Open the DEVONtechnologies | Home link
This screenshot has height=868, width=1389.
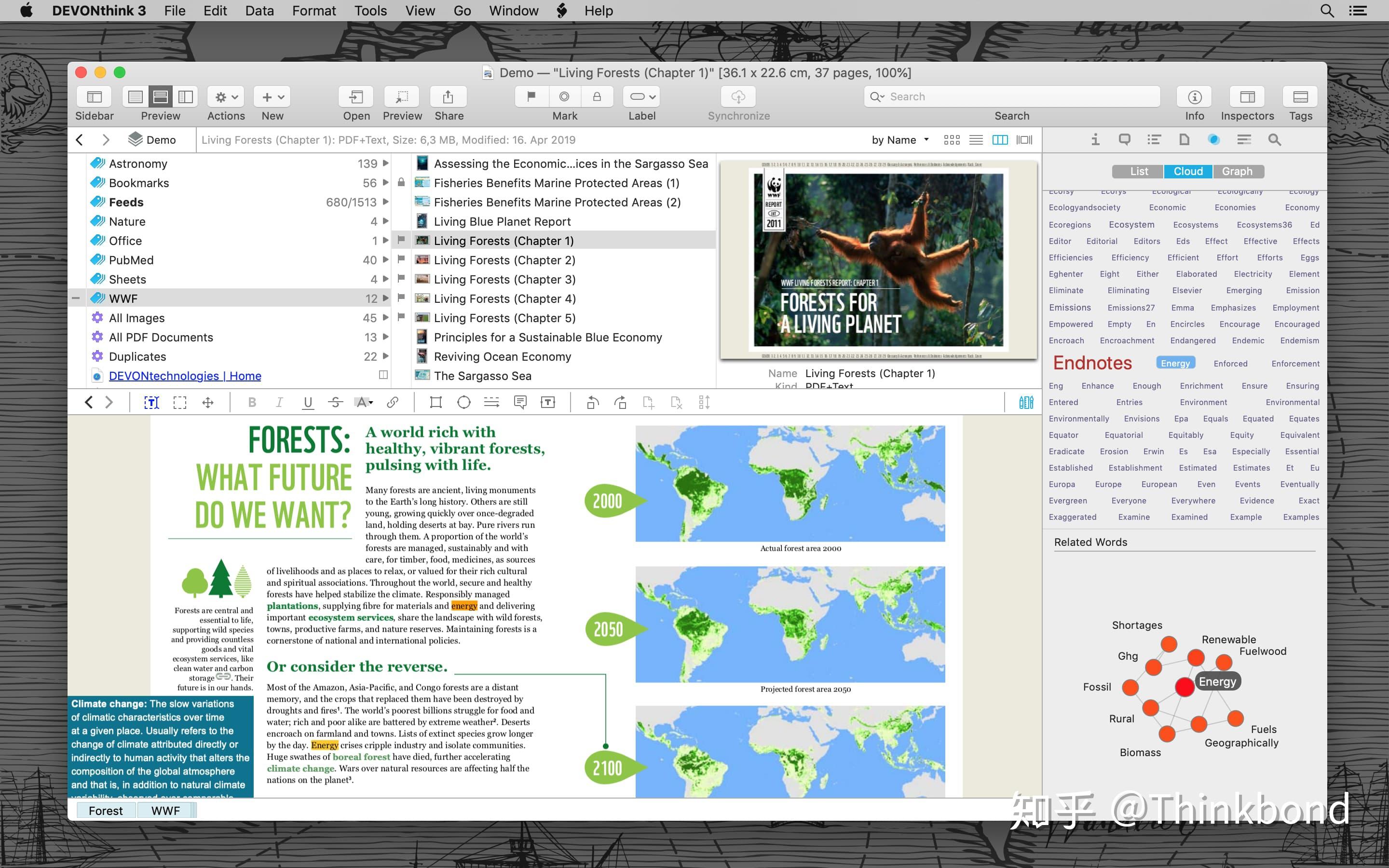click(185, 376)
